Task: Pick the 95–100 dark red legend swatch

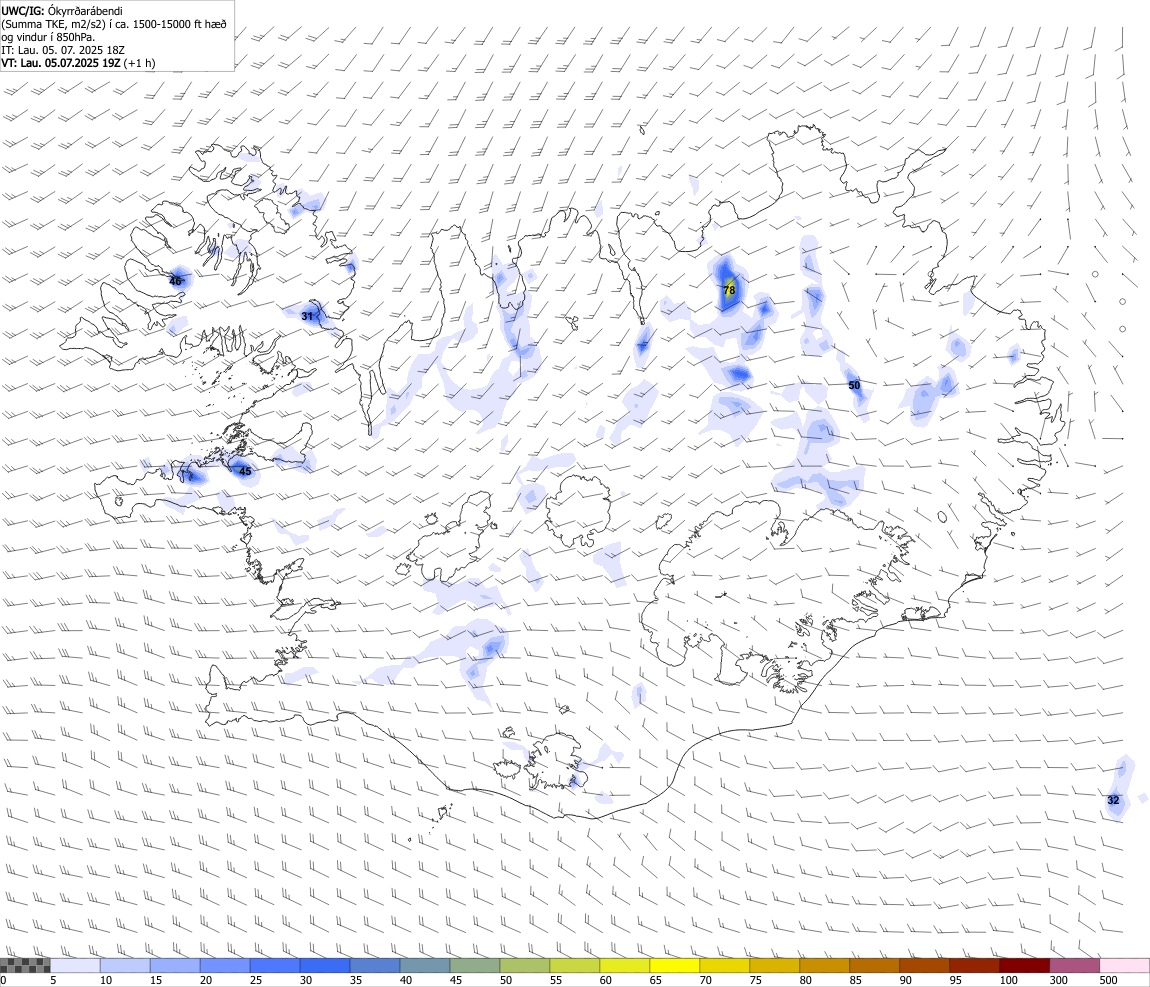Action: click(974, 965)
